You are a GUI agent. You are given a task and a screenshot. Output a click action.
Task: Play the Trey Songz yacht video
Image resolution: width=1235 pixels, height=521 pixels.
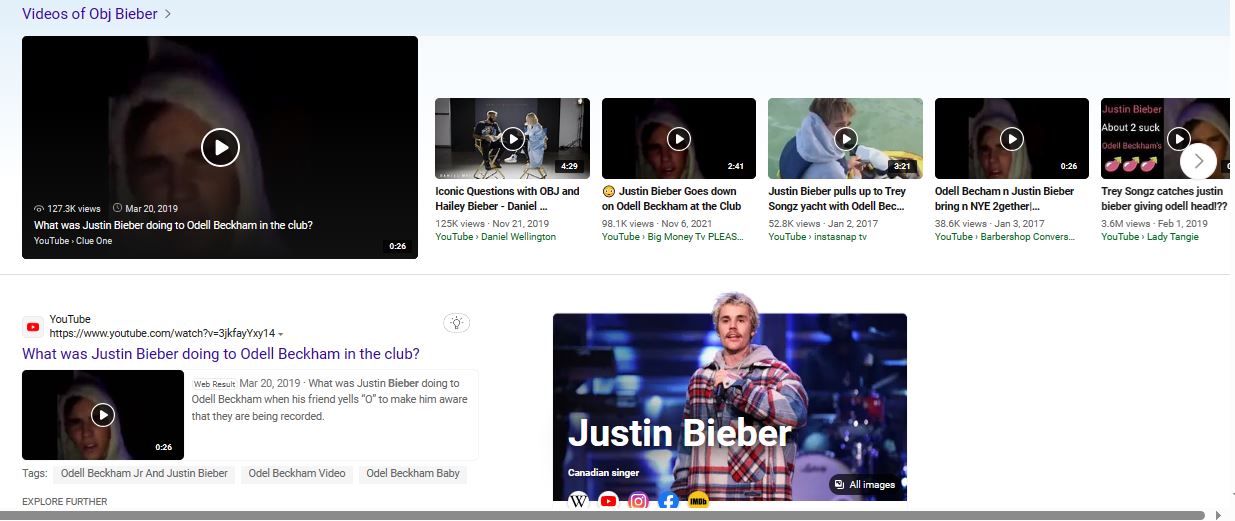[845, 138]
